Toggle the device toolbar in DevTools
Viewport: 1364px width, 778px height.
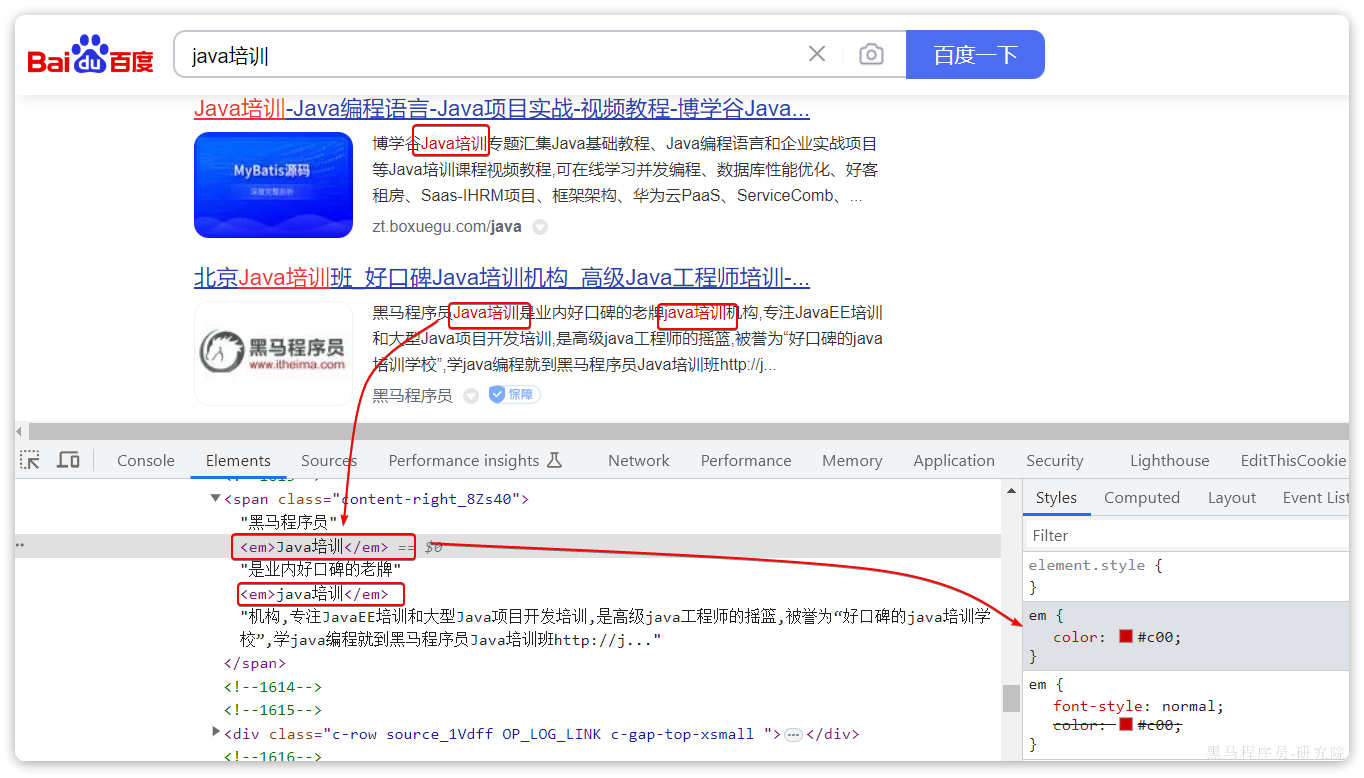pyautogui.click(x=68, y=460)
